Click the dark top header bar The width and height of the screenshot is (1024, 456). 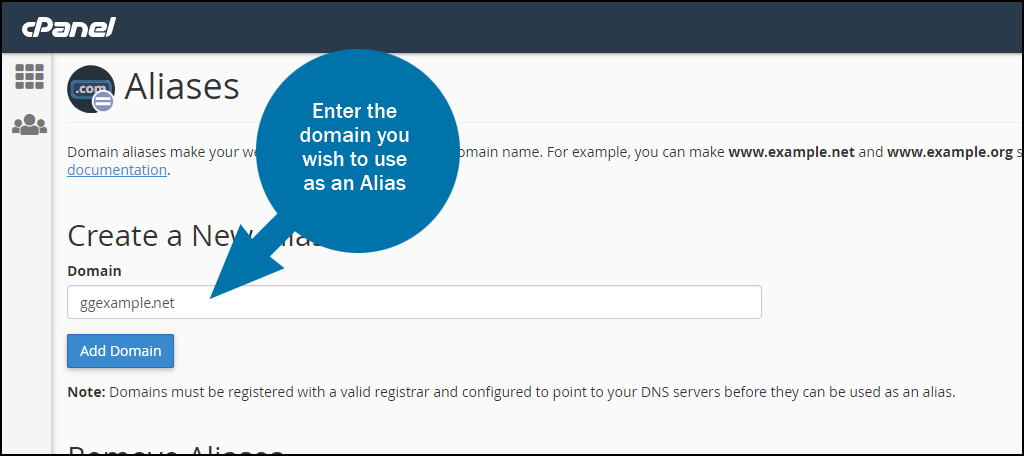(x=512, y=27)
